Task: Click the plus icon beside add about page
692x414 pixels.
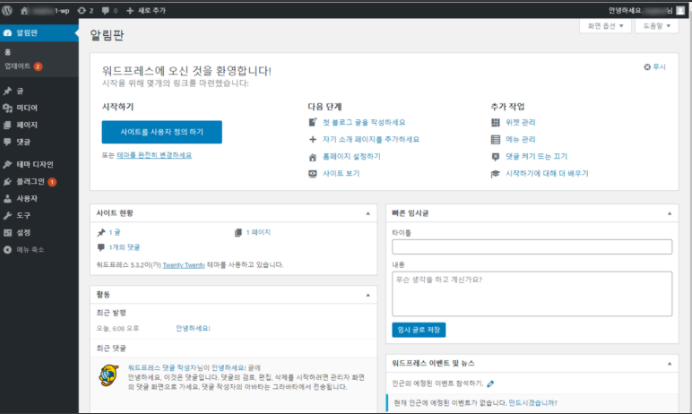Action: [312, 139]
